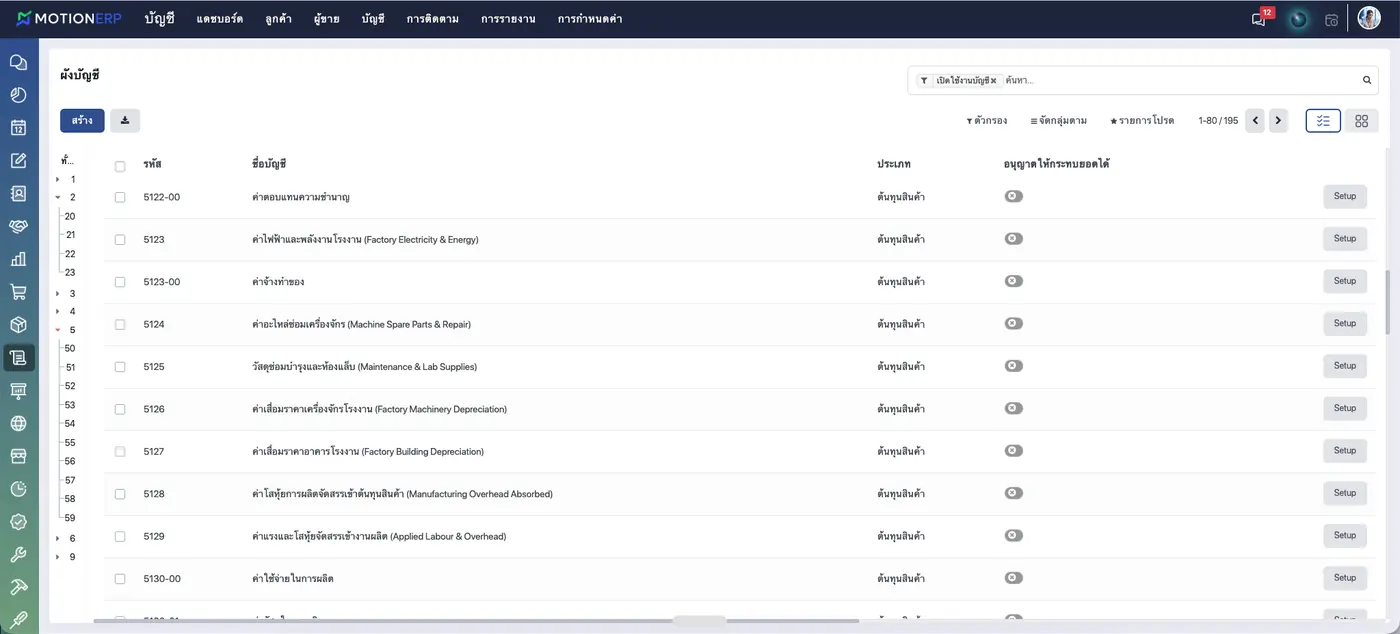The image size is (1400, 634).
Task: Open the hammer sidebar icon
Action: (x=18, y=587)
